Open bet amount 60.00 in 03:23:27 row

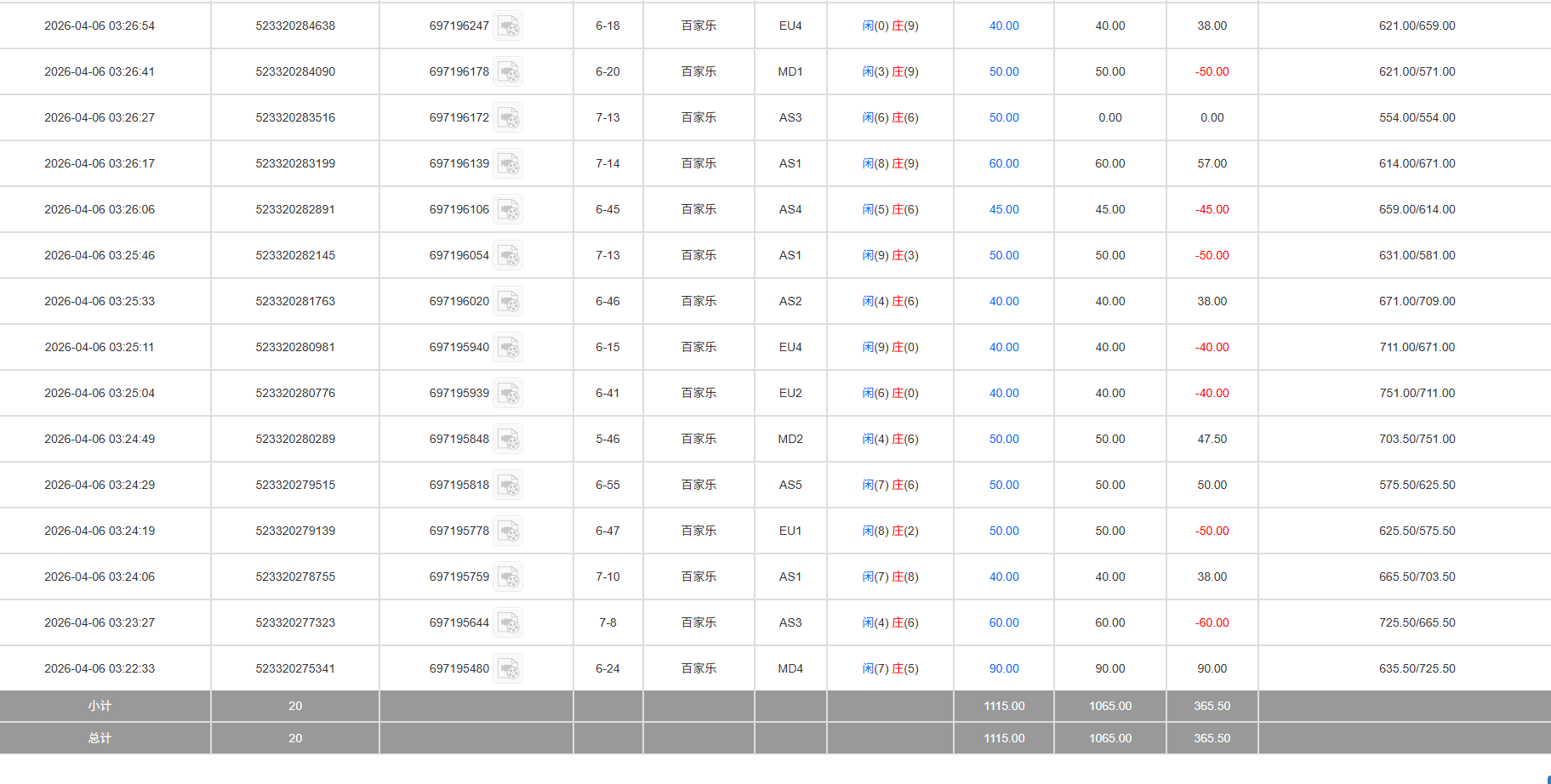[1004, 623]
